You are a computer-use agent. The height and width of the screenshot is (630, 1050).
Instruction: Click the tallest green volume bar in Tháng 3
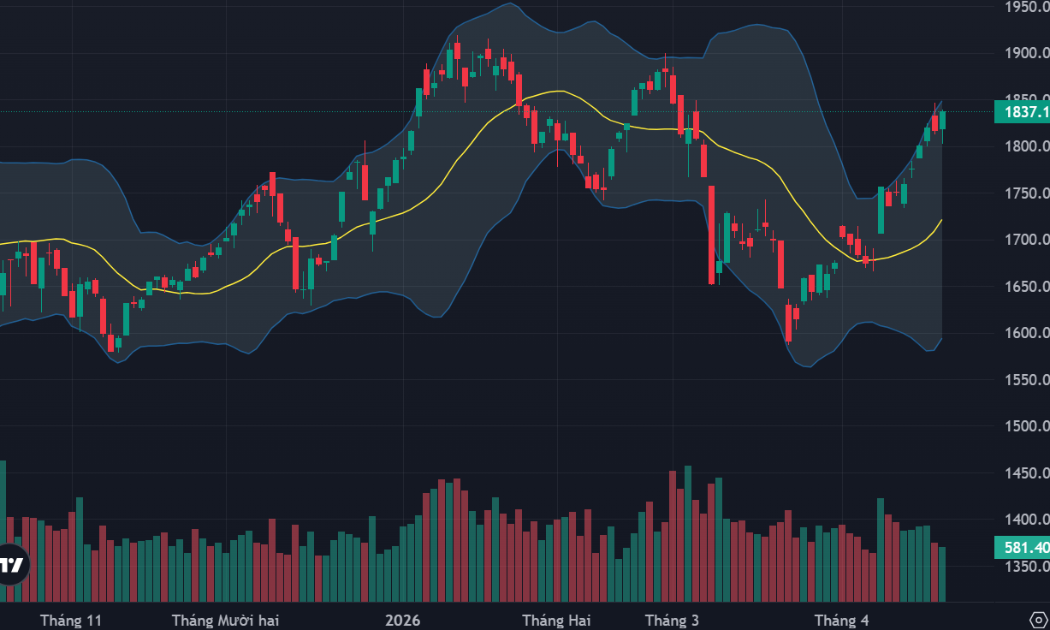pyautogui.click(x=688, y=534)
